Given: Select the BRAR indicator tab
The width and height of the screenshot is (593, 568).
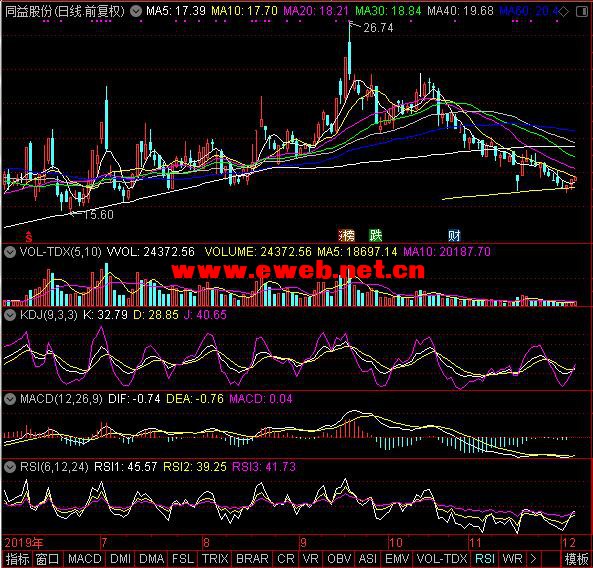Looking at the screenshot, I should coord(252,559).
